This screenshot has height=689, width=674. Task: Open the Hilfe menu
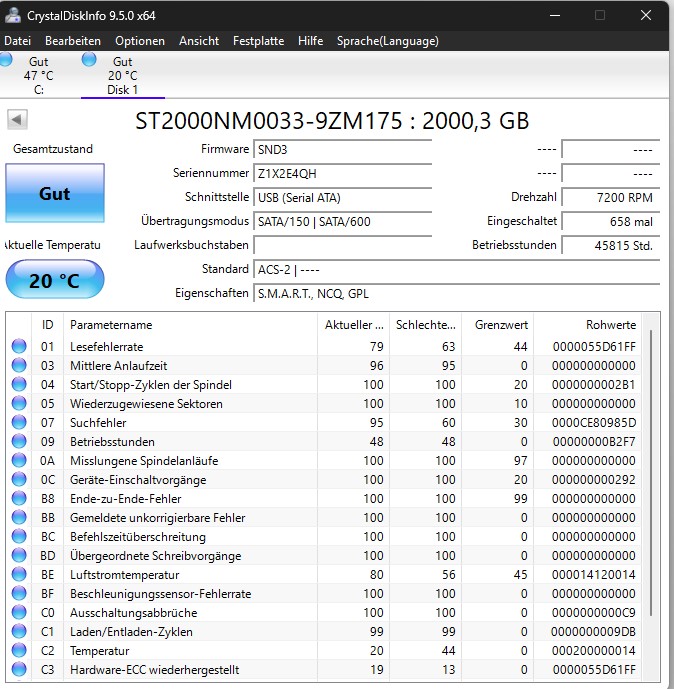[310, 41]
